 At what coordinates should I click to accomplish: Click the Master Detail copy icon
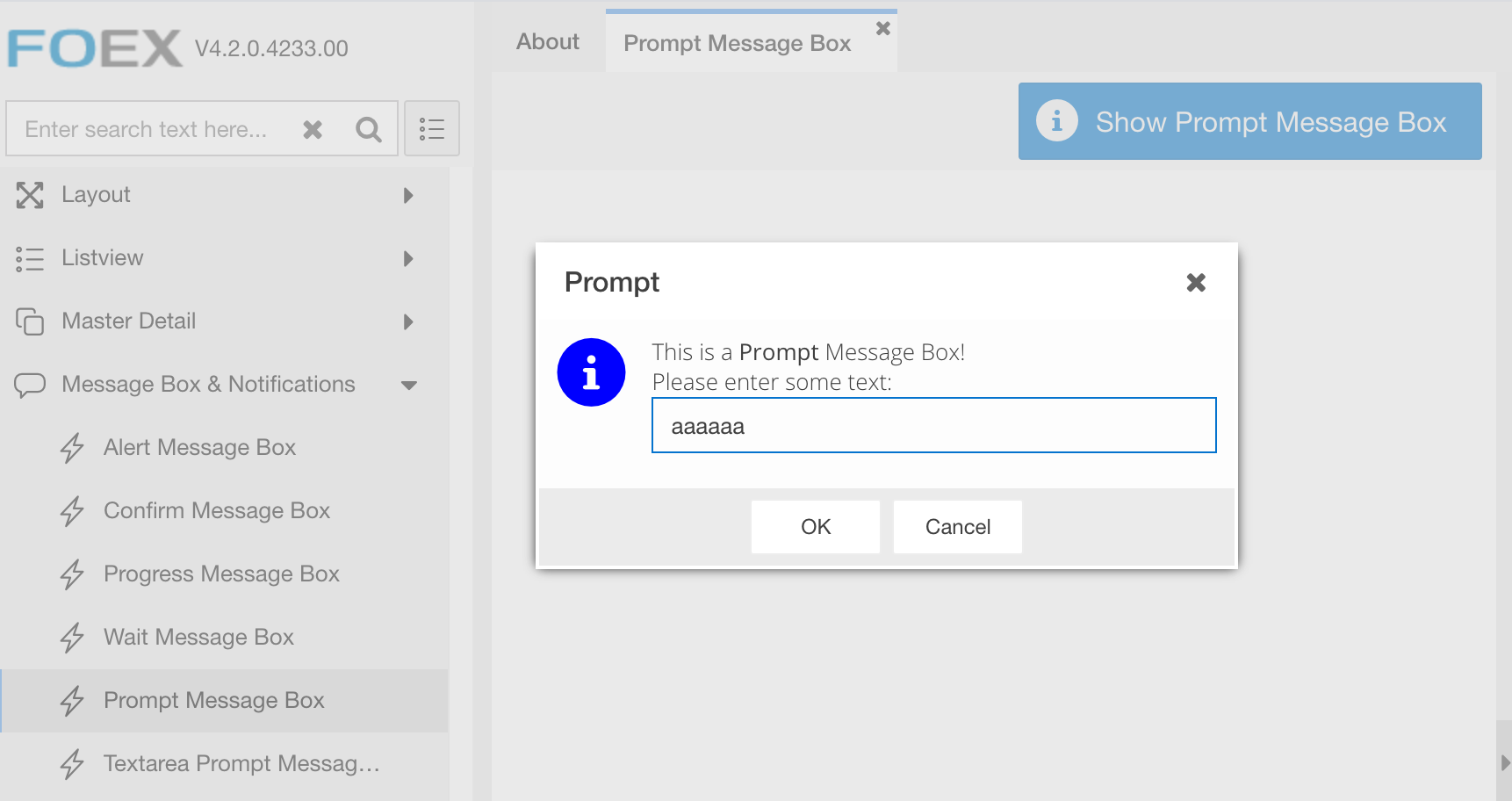point(30,321)
